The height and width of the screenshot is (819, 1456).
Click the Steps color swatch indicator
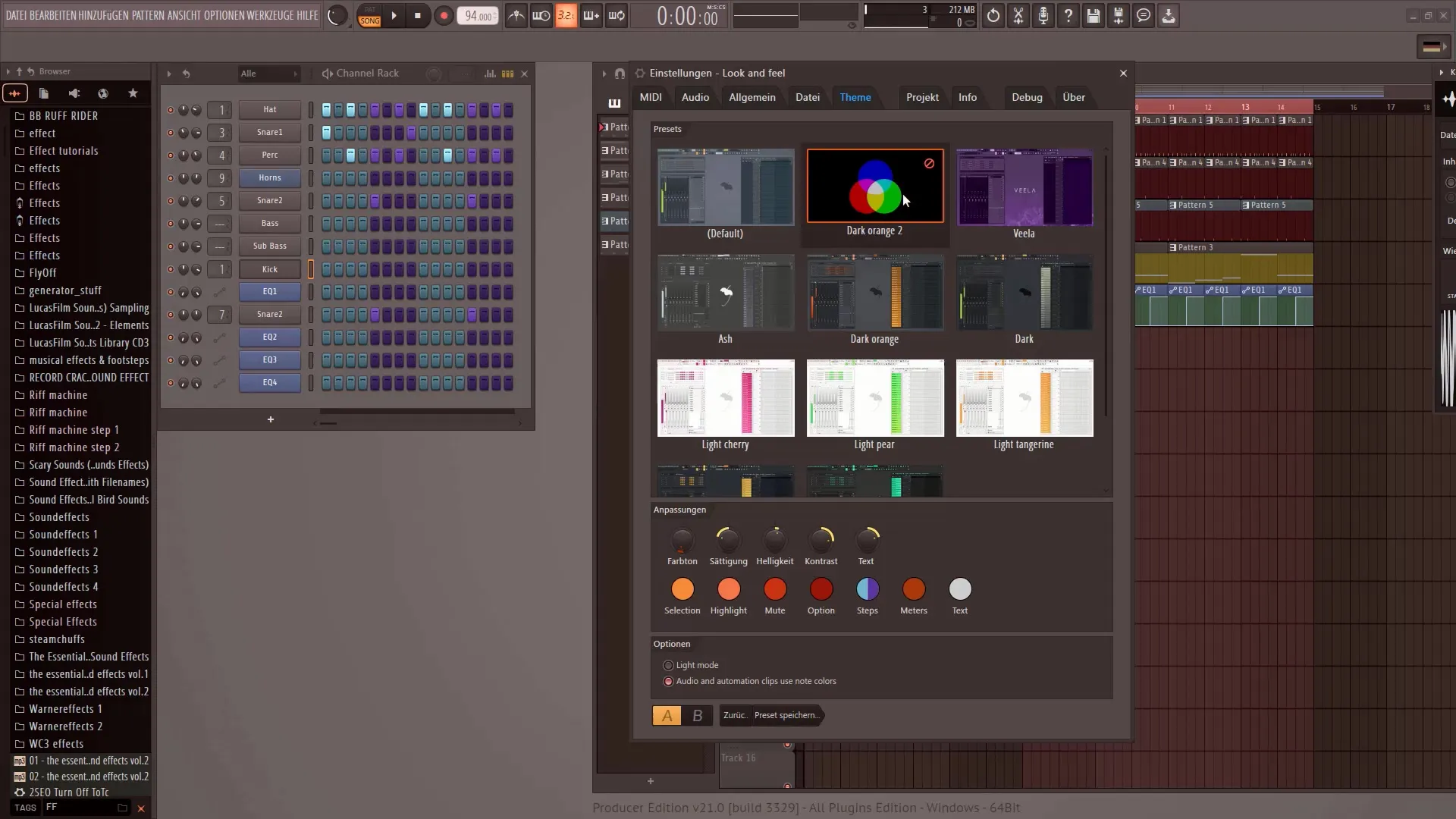pyautogui.click(x=867, y=589)
